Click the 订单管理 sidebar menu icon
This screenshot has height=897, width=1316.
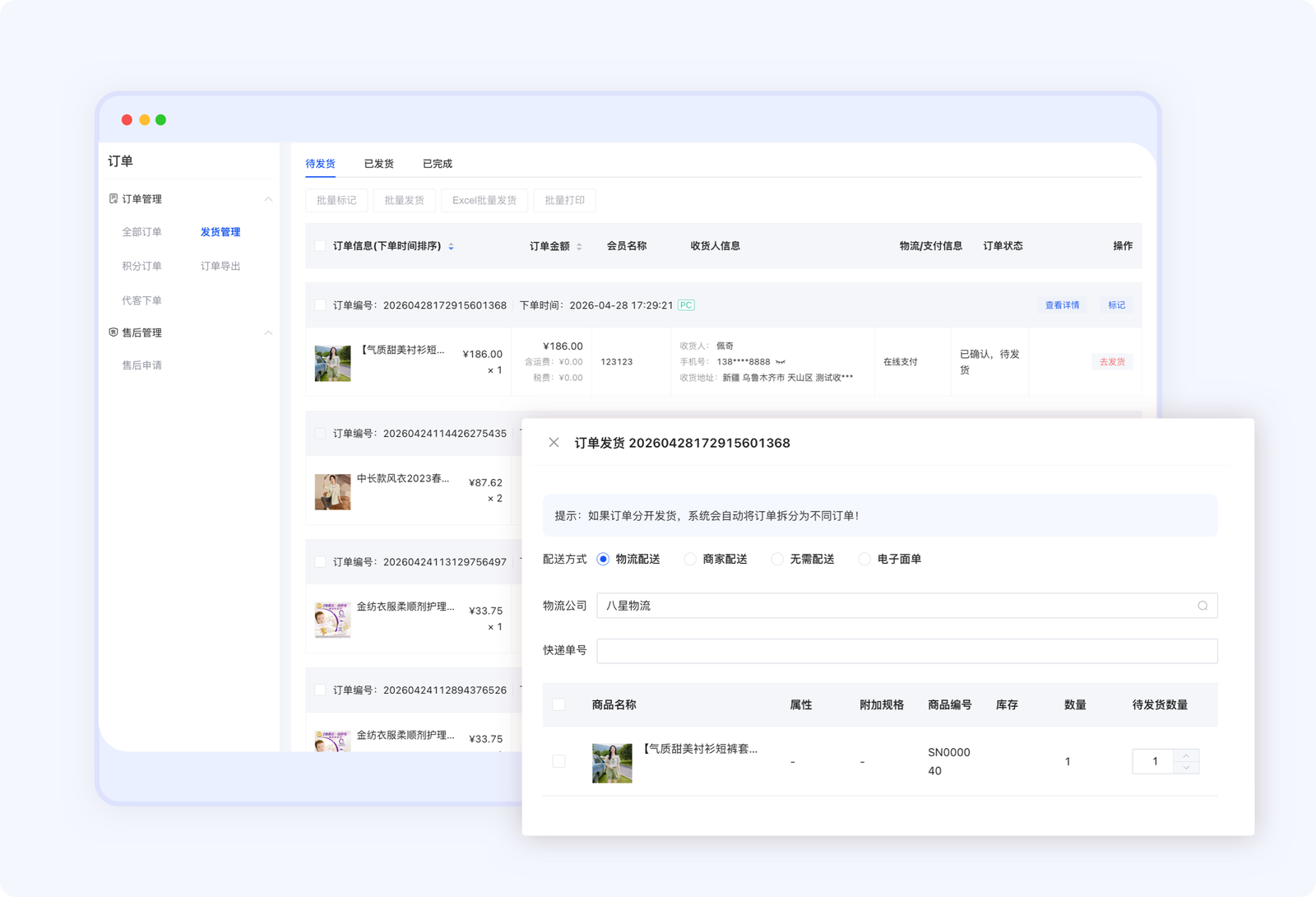click(x=114, y=198)
